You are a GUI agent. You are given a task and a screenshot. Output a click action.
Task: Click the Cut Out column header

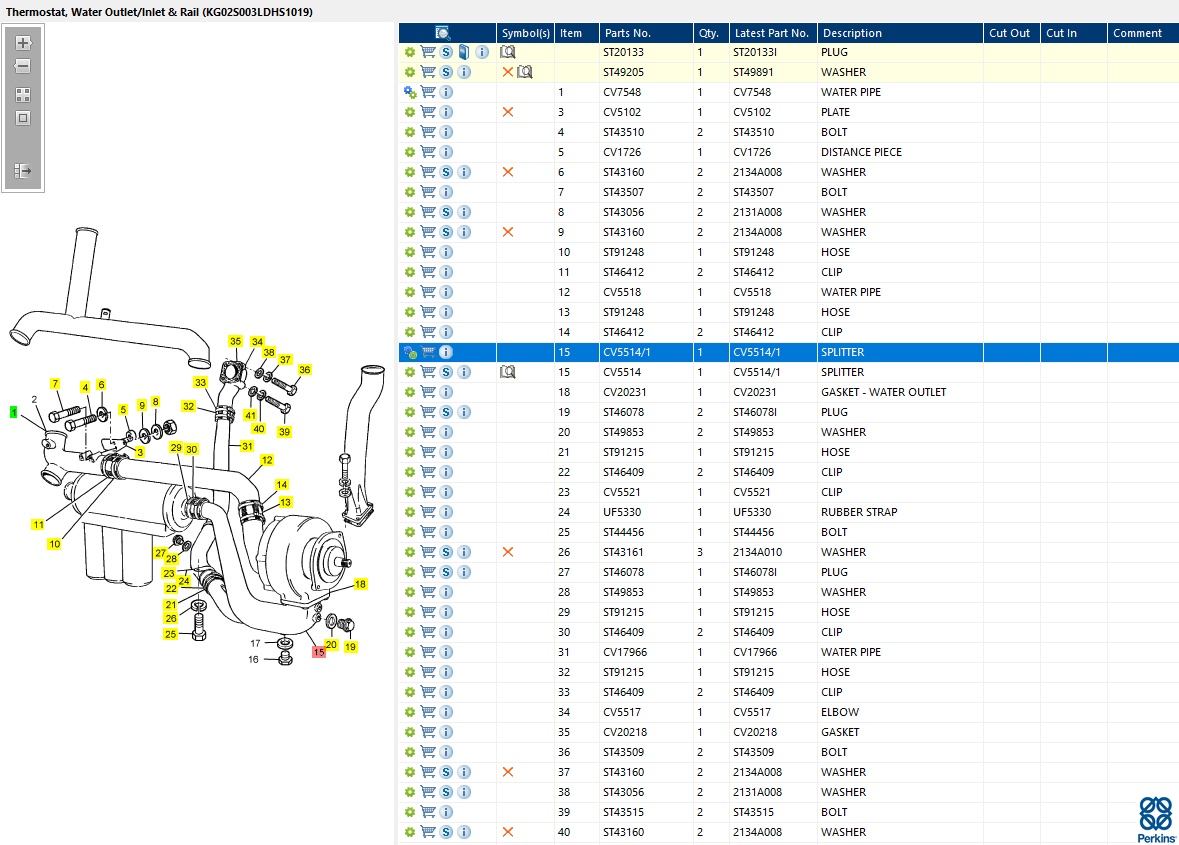click(1011, 33)
